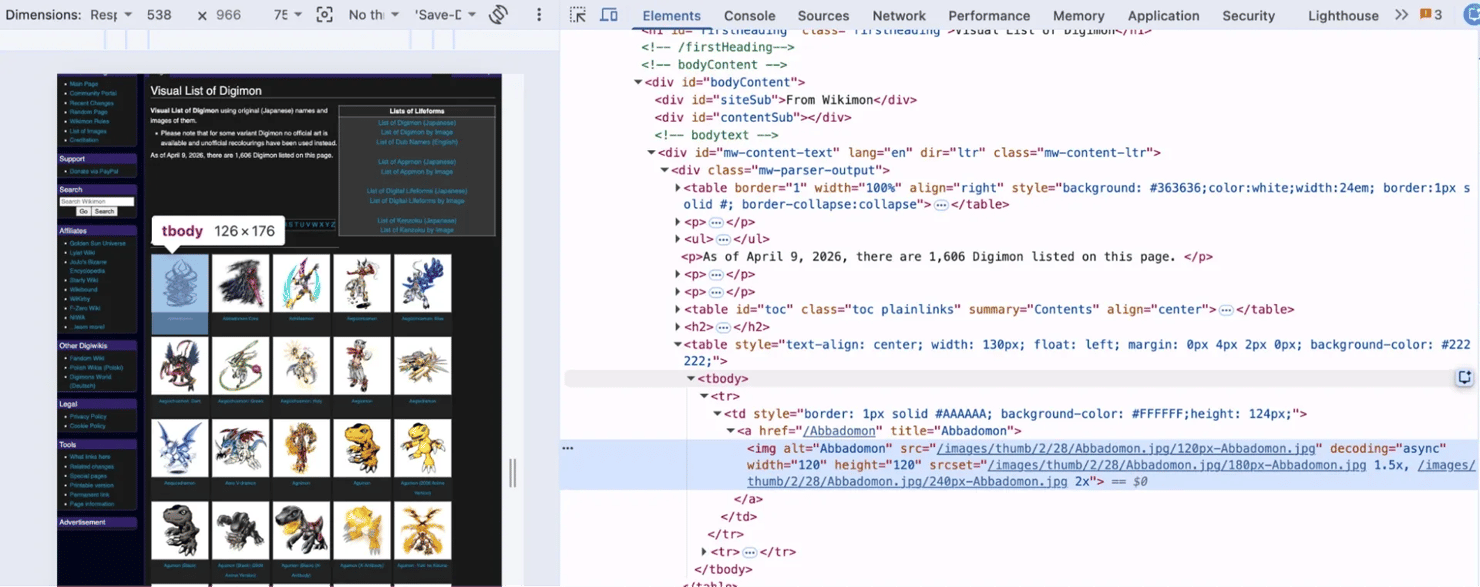Collapse the tbody node
The image size is (1480, 587).
pyautogui.click(x=690, y=379)
